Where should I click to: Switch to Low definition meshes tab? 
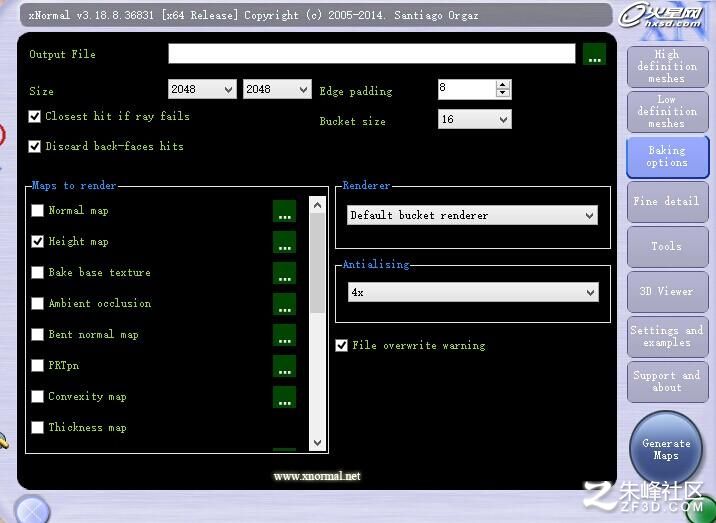pos(667,111)
